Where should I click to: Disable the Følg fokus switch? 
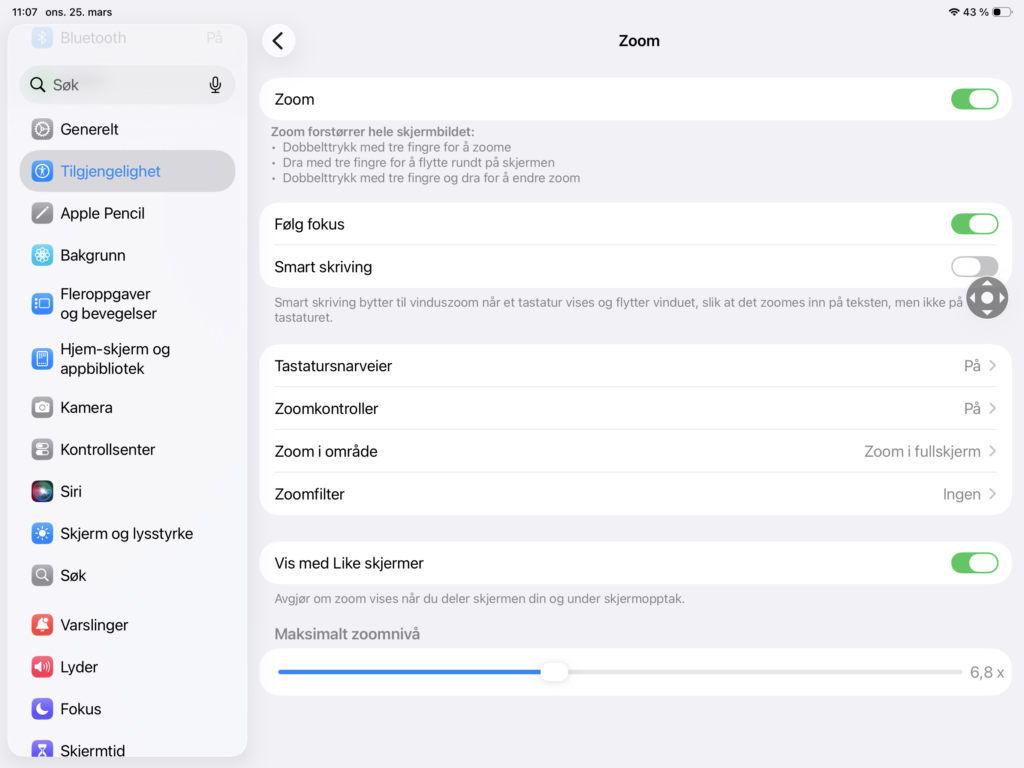[974, 224]
